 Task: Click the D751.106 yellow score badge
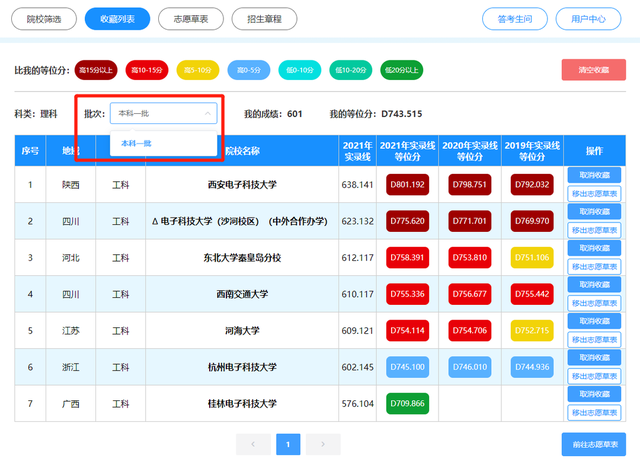[x=532, y=257]
